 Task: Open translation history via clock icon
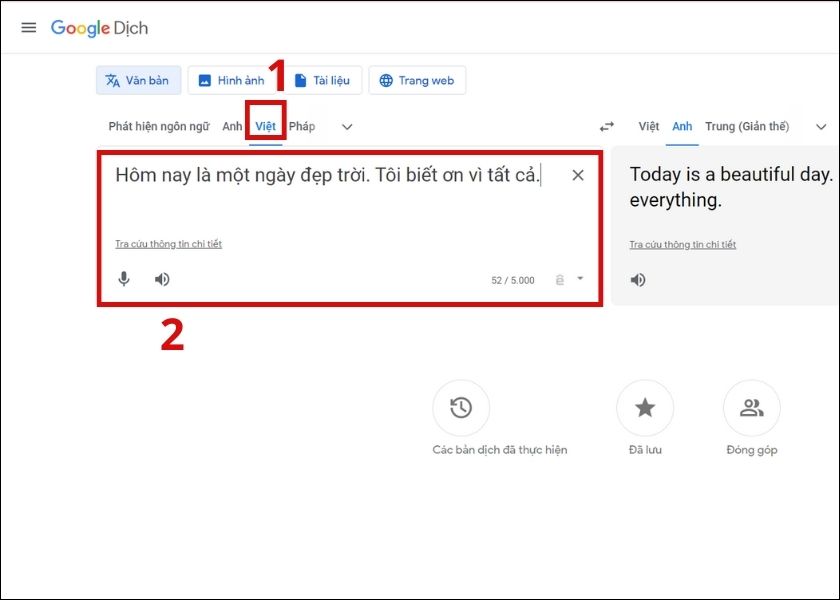tap(460, 407)
